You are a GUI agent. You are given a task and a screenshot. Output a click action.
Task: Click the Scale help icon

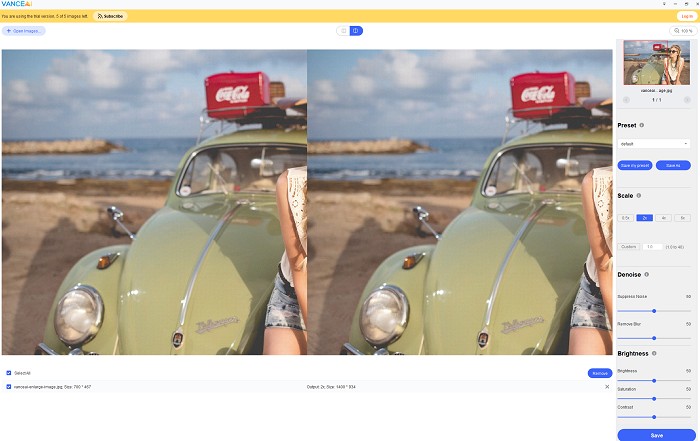(x=640, y=196)
